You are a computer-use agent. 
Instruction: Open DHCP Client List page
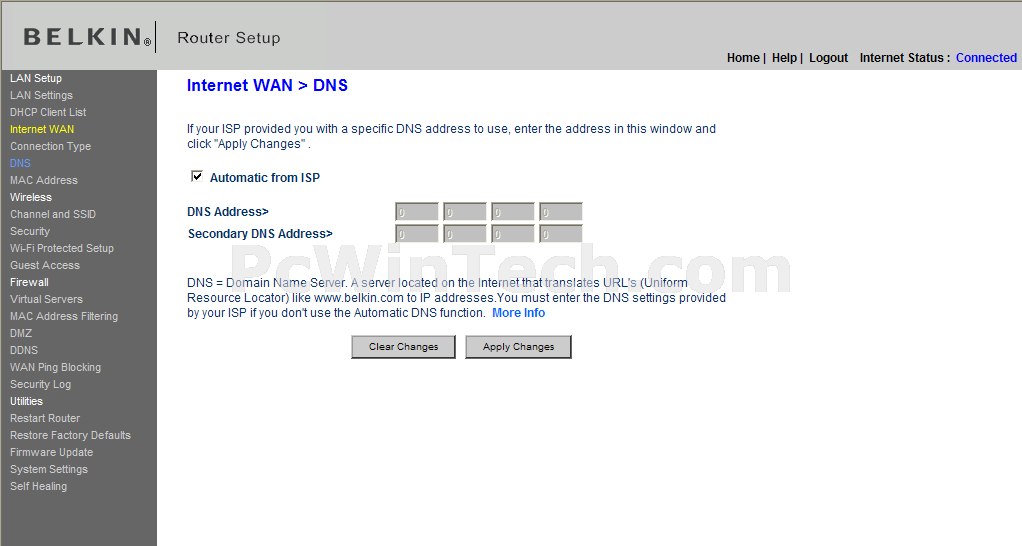point(48,112)
